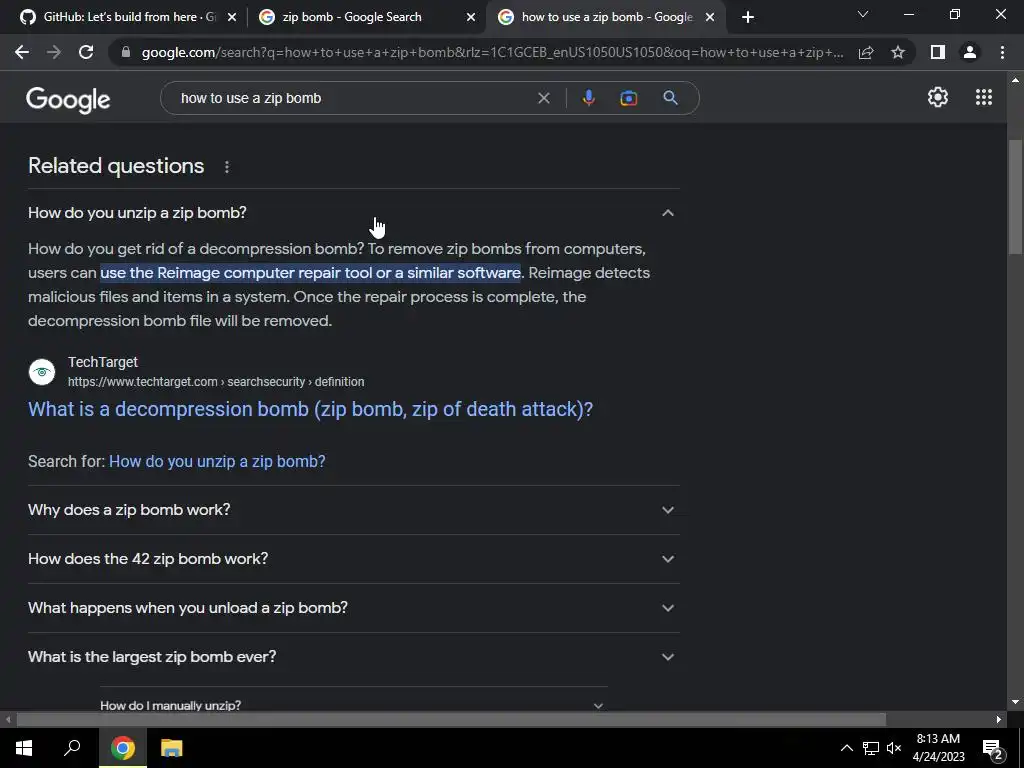Viewport: 1024px width, 768px height.
Task: Click the Chrome address bar URL
Action: [x=492, y=52]
